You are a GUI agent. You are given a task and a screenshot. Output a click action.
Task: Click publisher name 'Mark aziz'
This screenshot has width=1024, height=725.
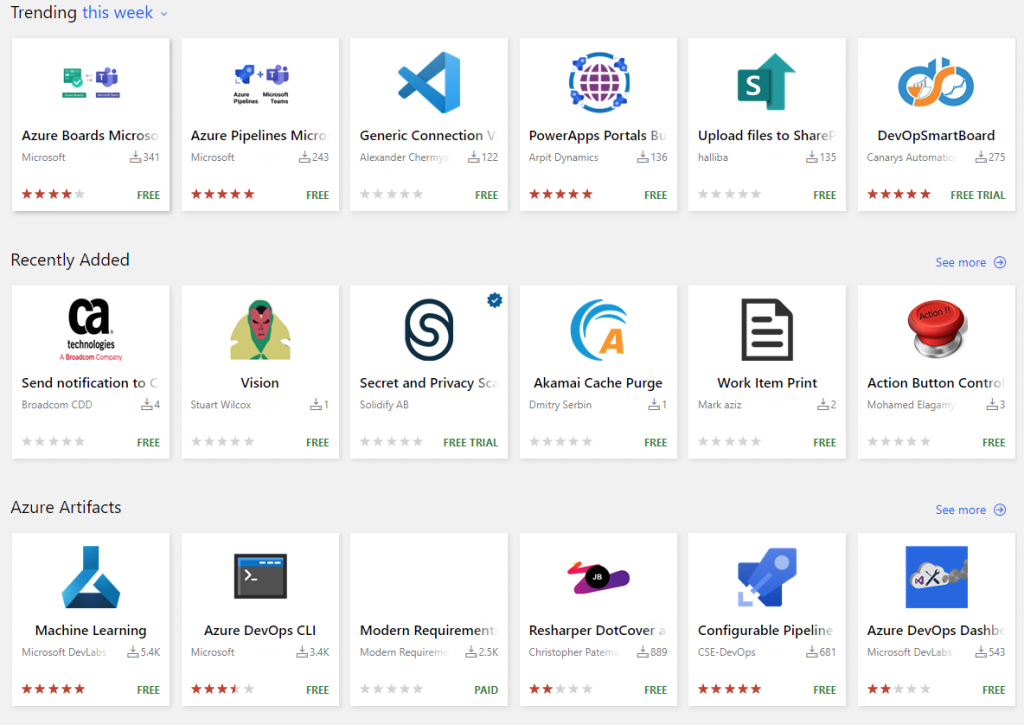[x=720, y=405]
